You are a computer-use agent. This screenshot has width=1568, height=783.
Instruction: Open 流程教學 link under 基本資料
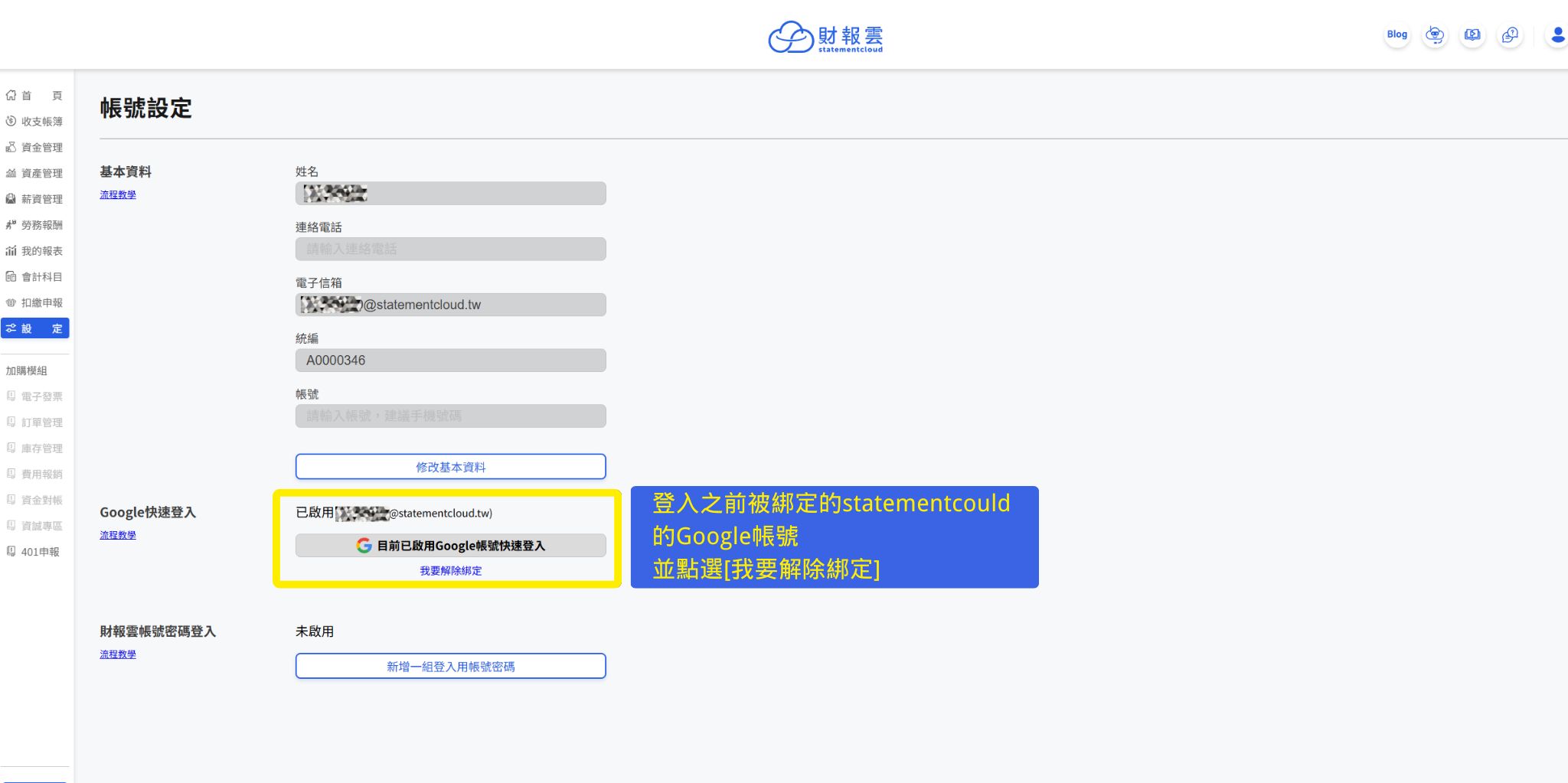point(118,195)
